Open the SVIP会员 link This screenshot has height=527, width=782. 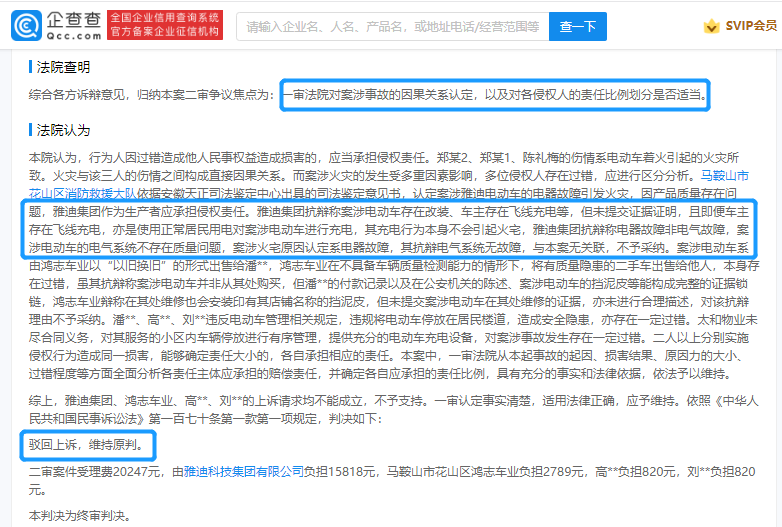pyautogui.click(x=751, y=26)
